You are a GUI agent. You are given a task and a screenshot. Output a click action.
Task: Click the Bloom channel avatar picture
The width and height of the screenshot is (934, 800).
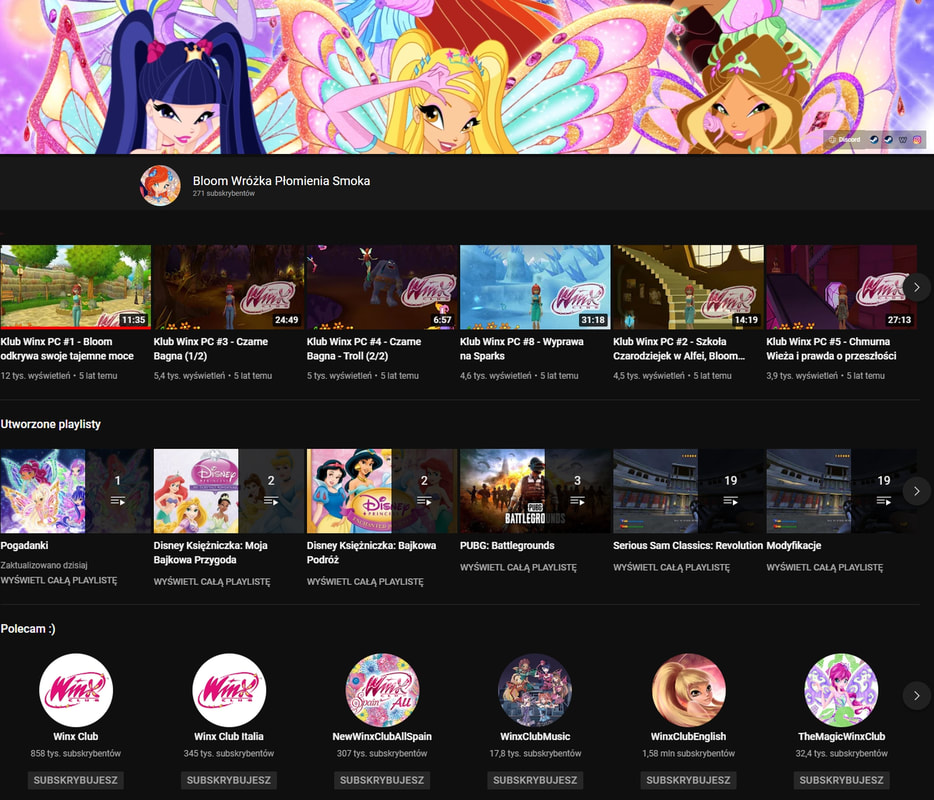point(160,185)
